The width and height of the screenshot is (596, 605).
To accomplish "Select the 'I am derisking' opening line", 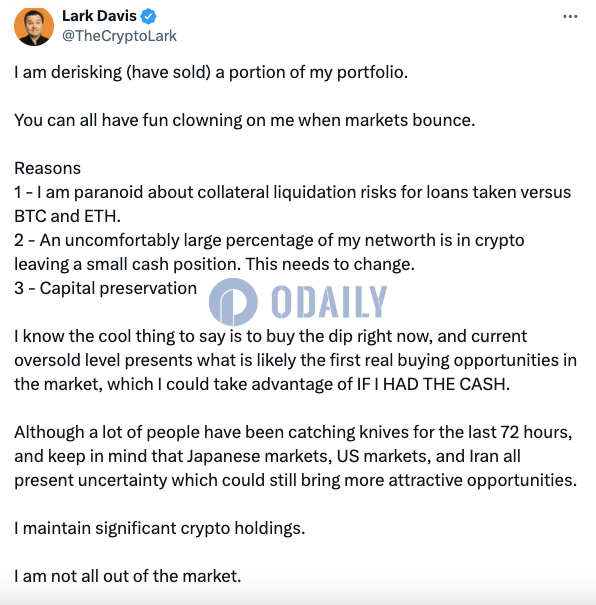I will tap(211, 73).
